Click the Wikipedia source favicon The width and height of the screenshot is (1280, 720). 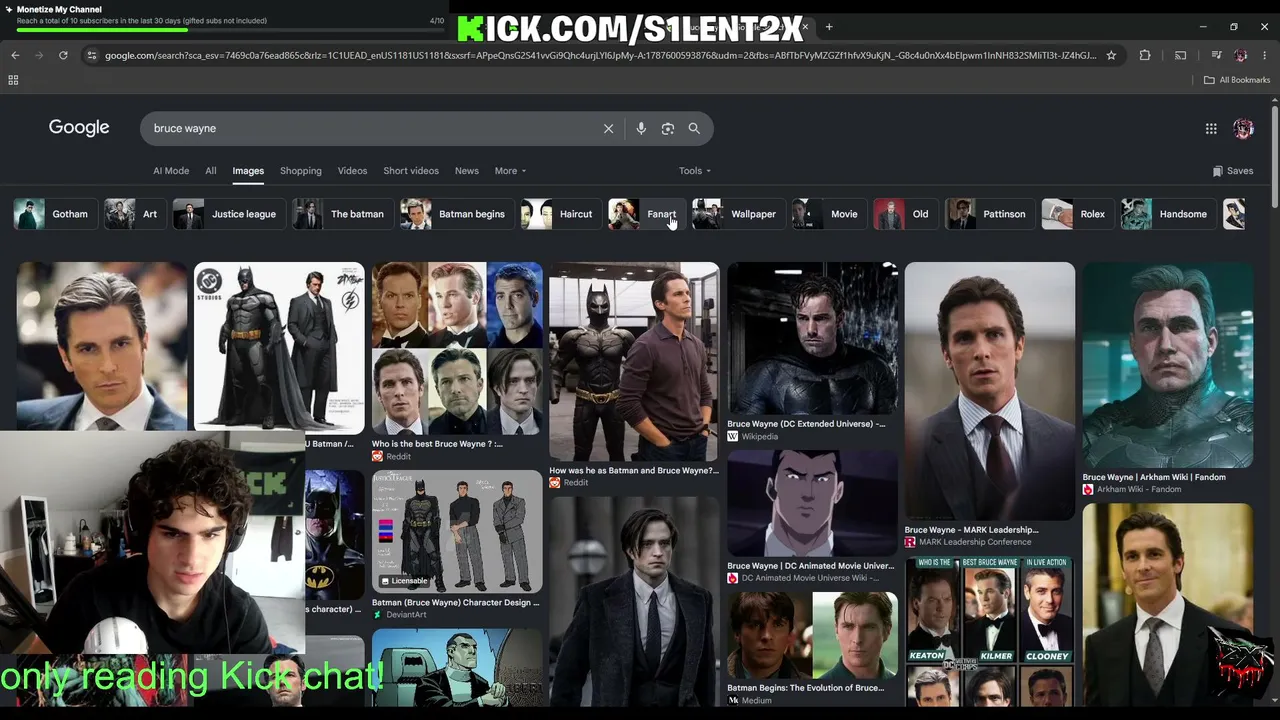point(732,436)
